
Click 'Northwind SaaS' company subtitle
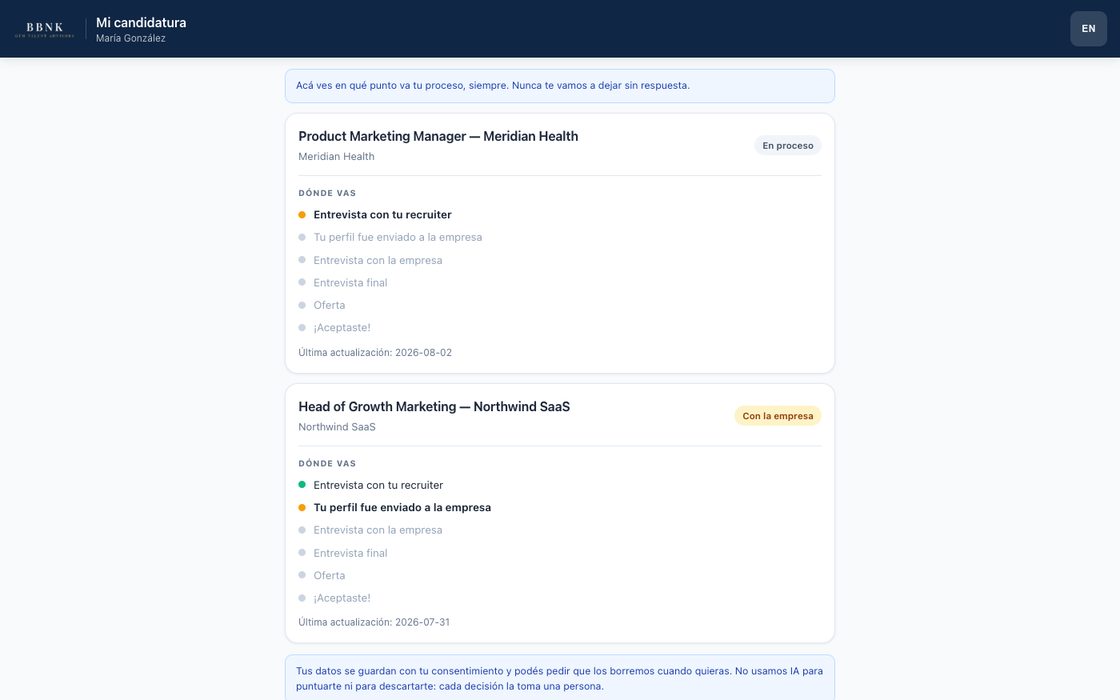pos(336,427)
